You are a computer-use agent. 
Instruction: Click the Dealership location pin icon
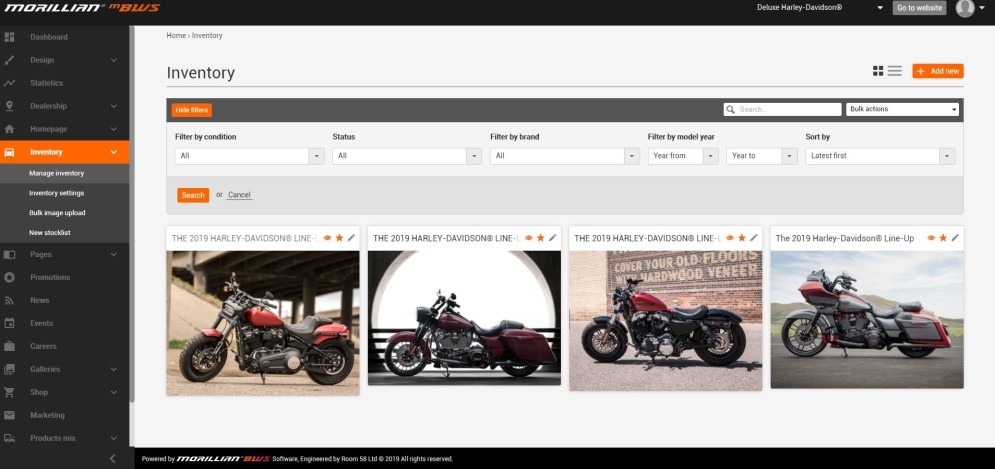10,106
